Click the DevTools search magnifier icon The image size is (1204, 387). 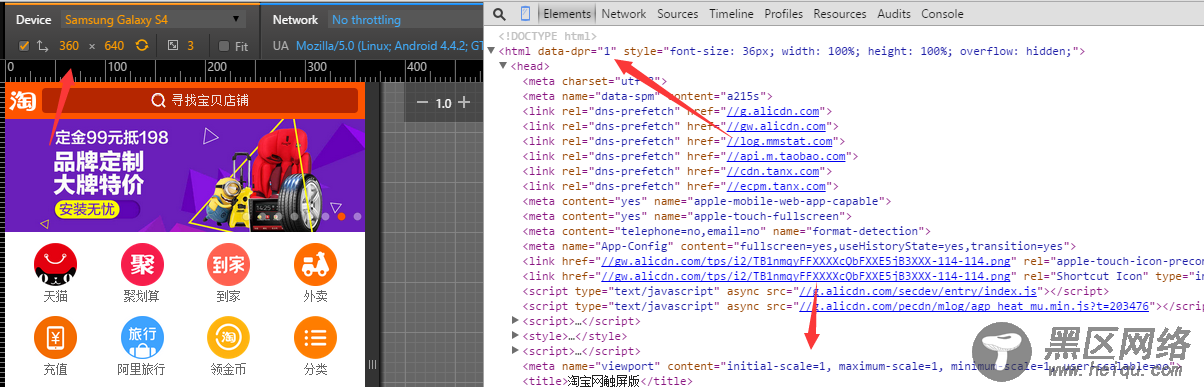click(498, 14)
